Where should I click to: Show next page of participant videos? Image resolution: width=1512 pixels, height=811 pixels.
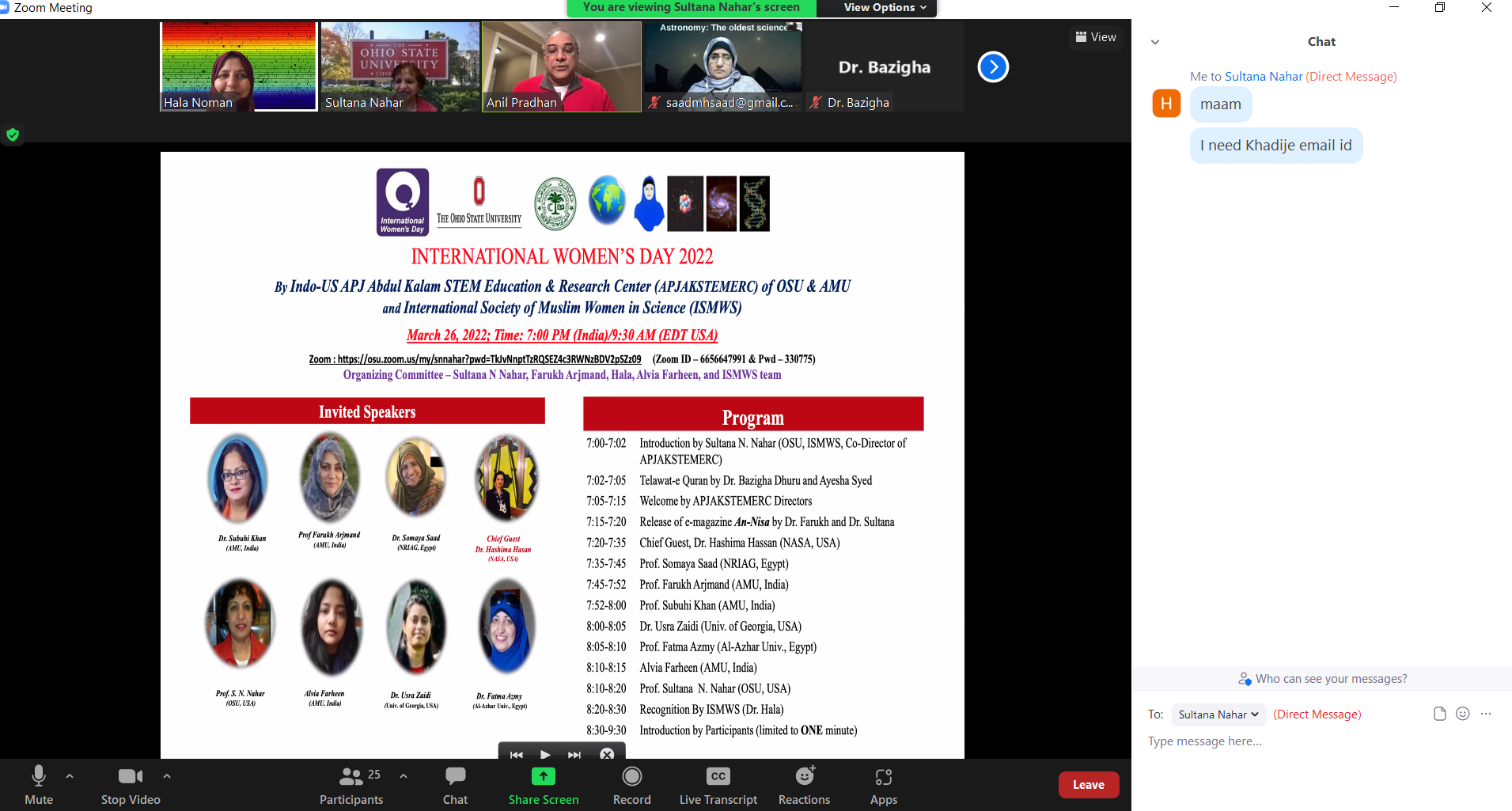(993, 67)
